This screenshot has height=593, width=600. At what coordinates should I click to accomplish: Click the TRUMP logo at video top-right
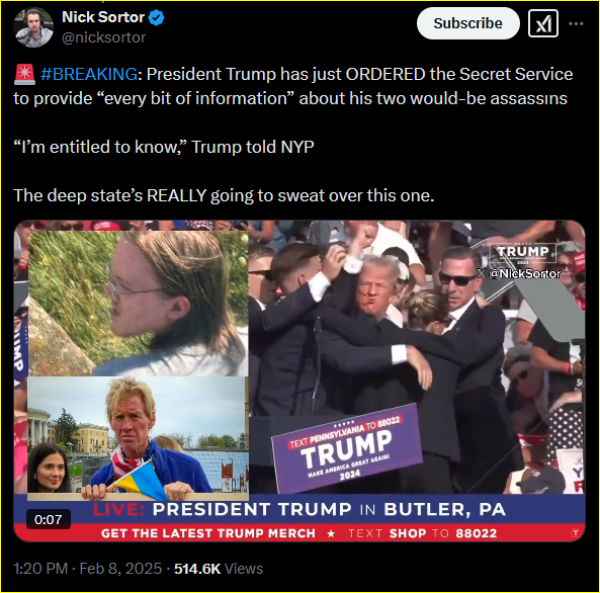click(x=523, y=253)
